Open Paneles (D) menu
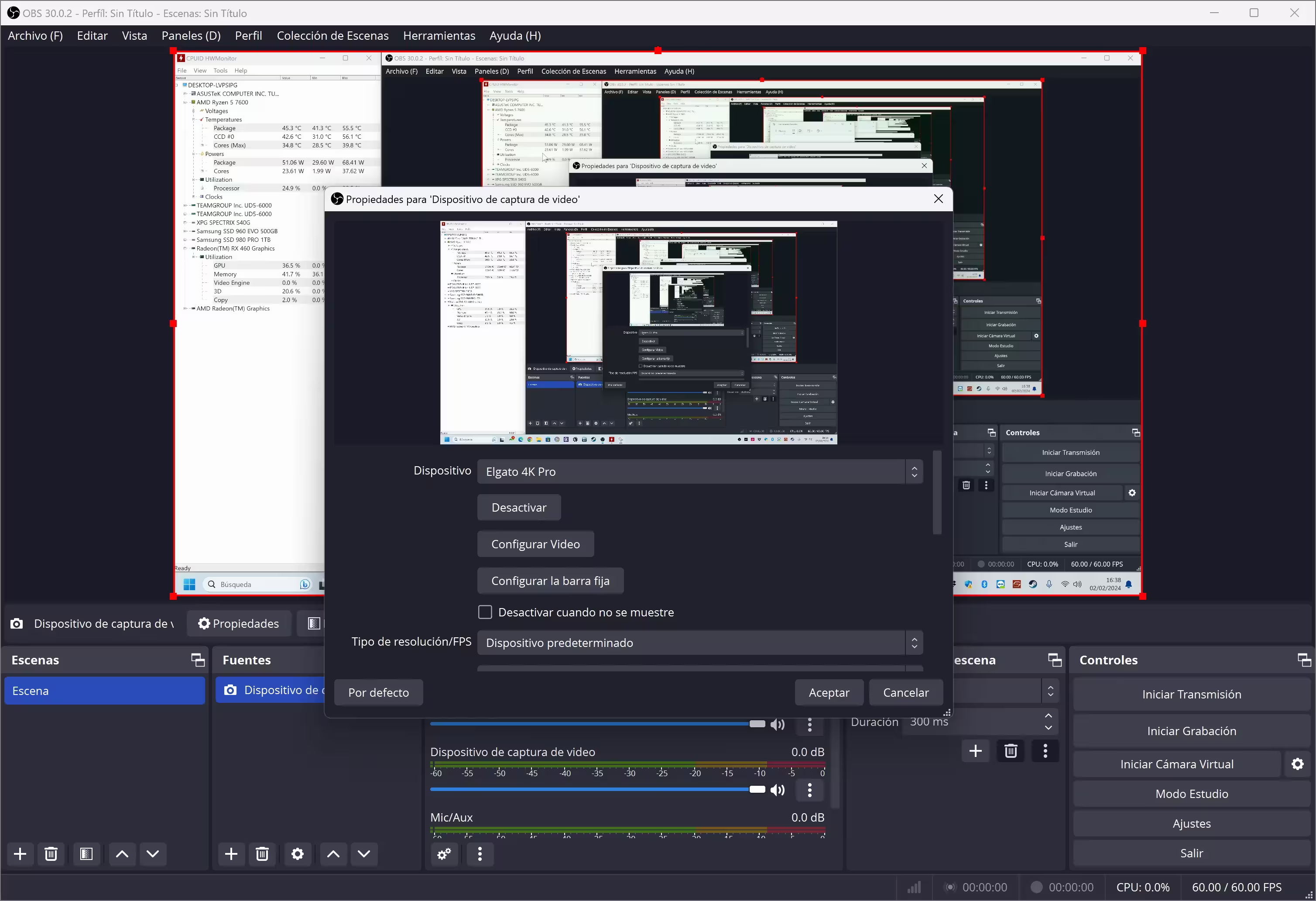The image size is (1316, 901). click(x=191, y=36)
